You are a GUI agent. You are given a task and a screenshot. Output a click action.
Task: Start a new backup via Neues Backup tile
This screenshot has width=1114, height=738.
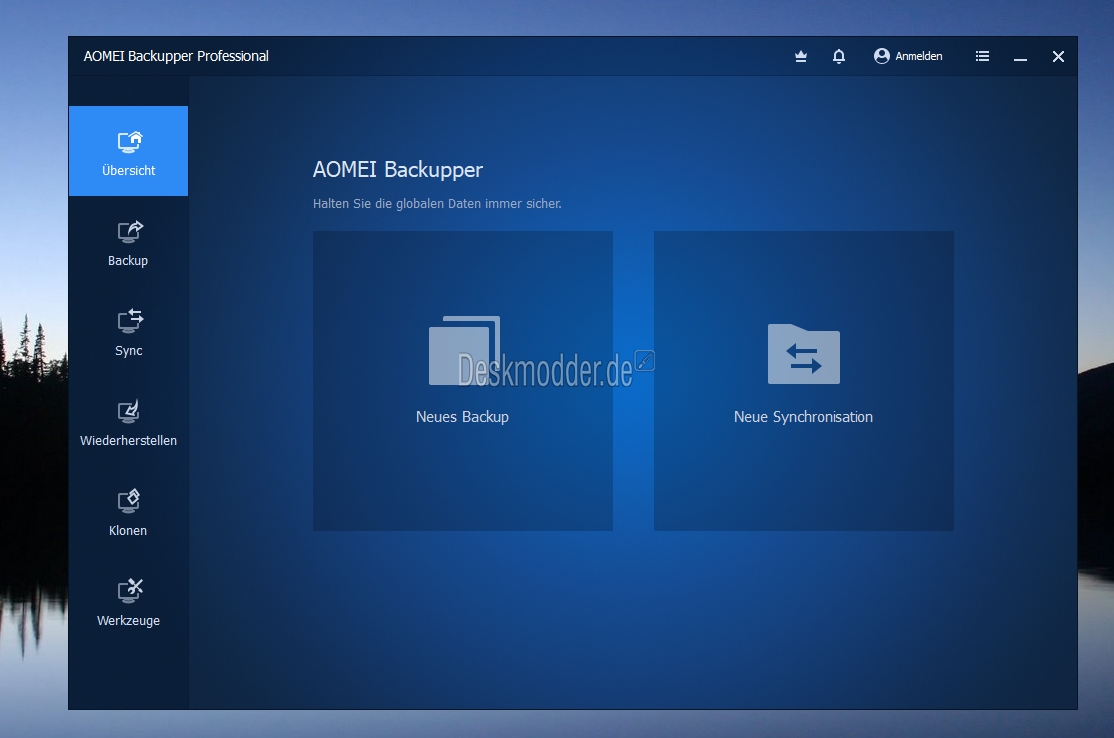coord(463,381)
